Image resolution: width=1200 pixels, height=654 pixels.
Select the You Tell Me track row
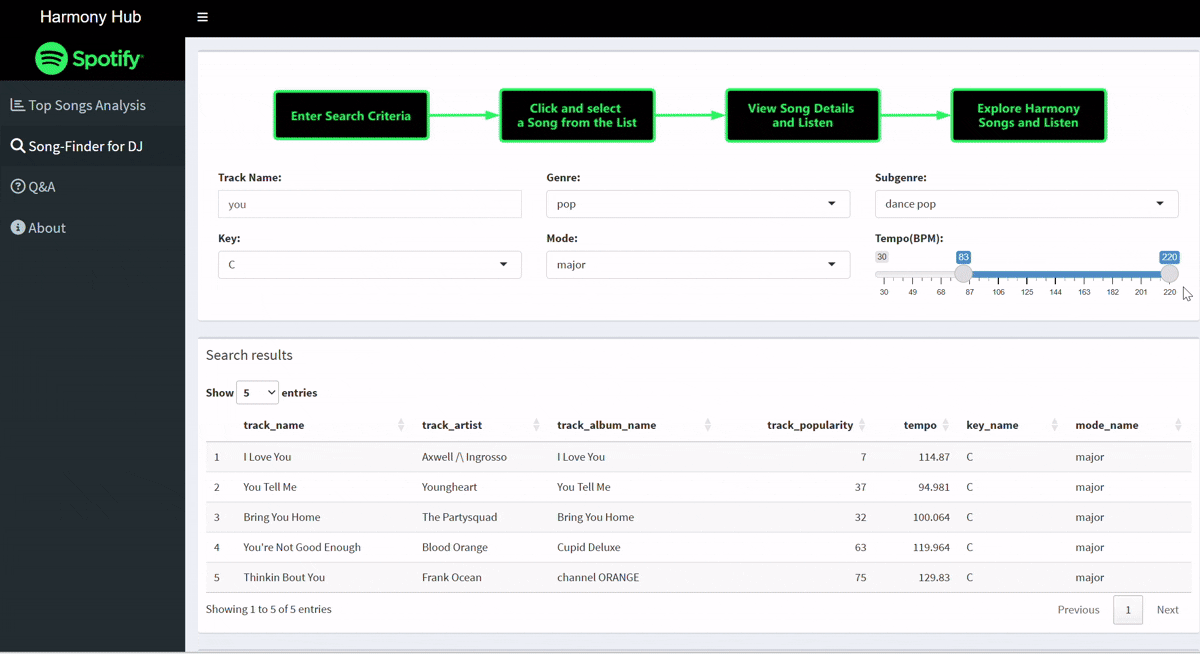pos(698,487)
